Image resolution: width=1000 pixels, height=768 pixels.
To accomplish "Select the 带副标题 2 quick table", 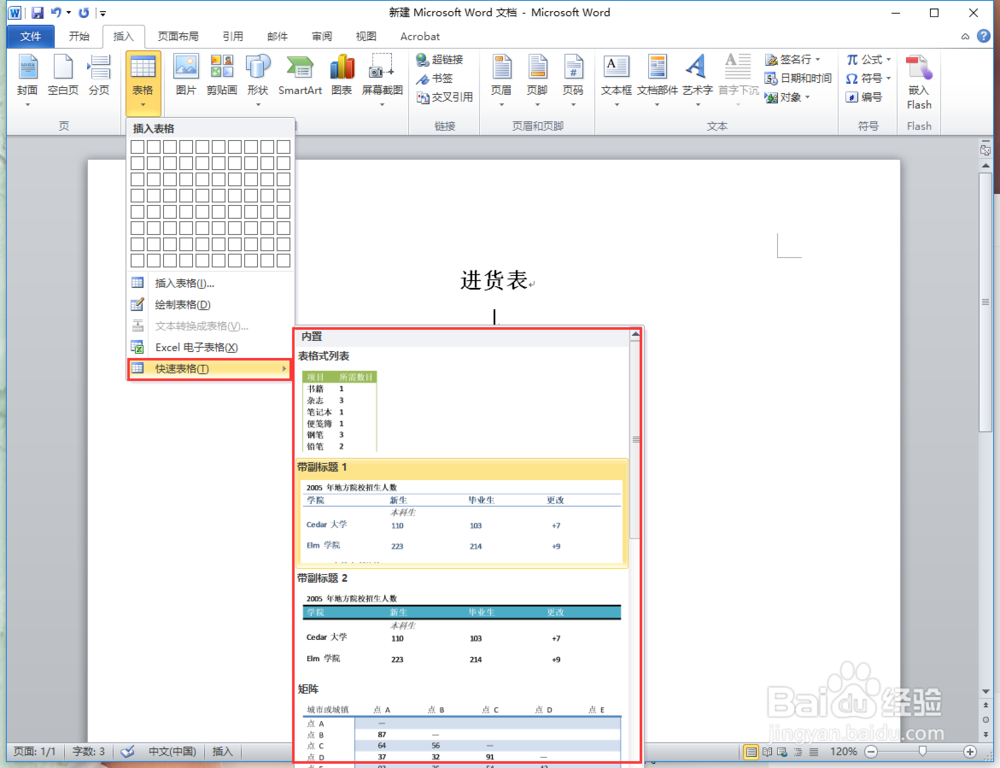I will [x=462, y=625].
